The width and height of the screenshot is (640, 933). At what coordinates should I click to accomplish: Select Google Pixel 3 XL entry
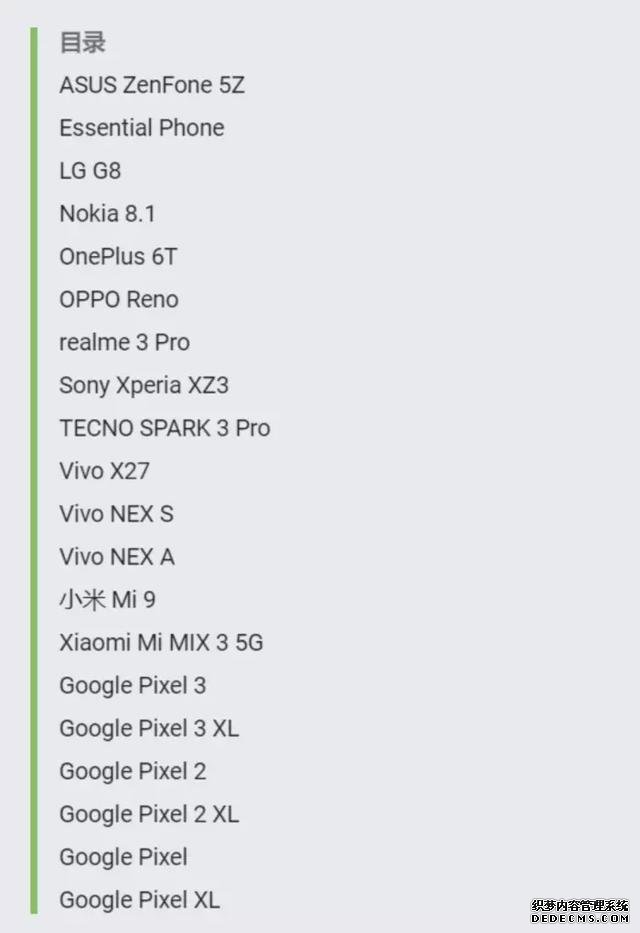coord(149,728)
